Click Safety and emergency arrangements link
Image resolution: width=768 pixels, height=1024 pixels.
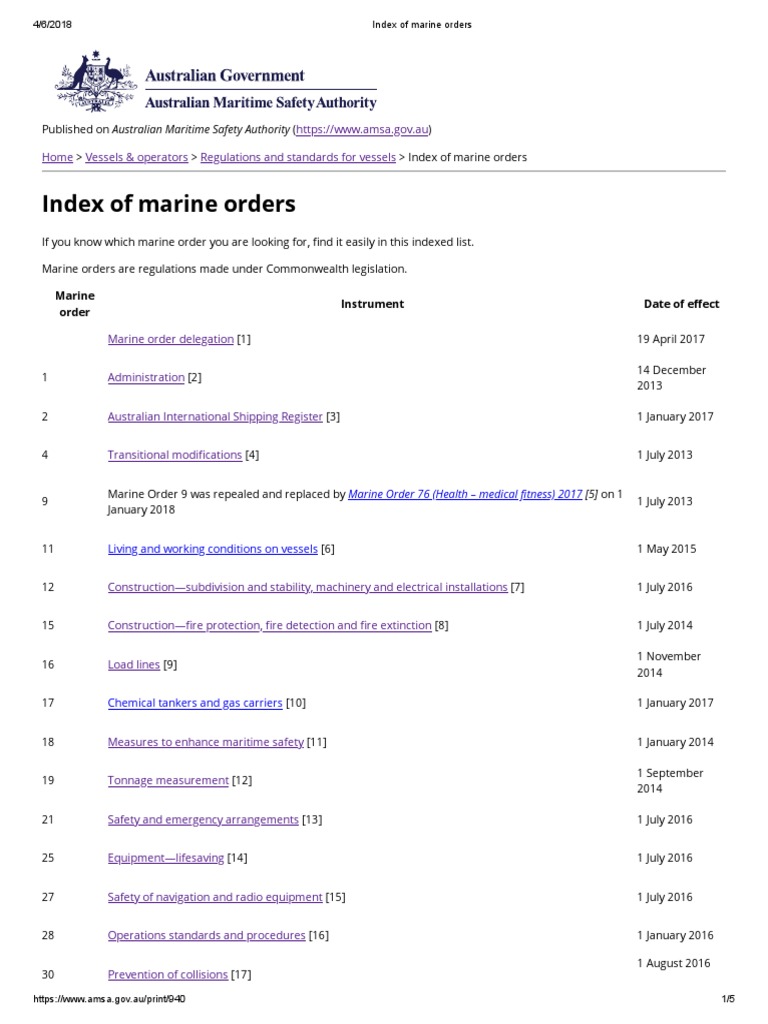point(203,820)
